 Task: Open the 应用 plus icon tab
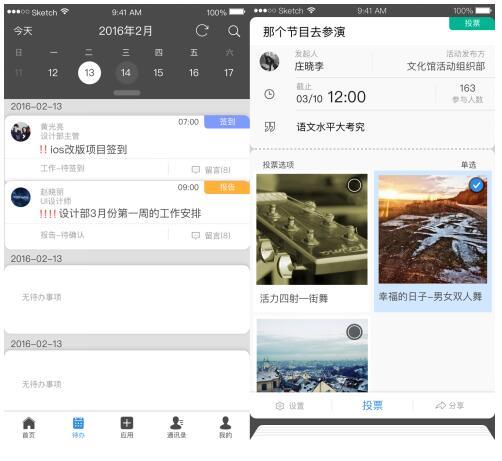click(x=127, y=423)
